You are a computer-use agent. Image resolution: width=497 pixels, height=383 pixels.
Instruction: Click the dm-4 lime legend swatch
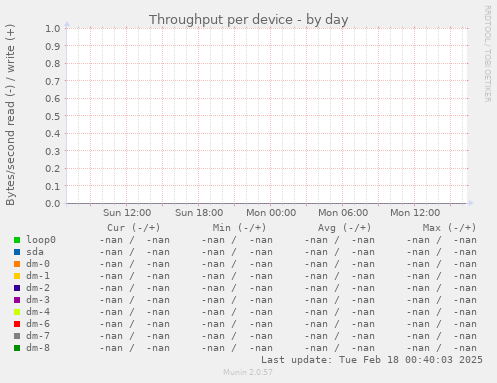click(x=17, y=312)
